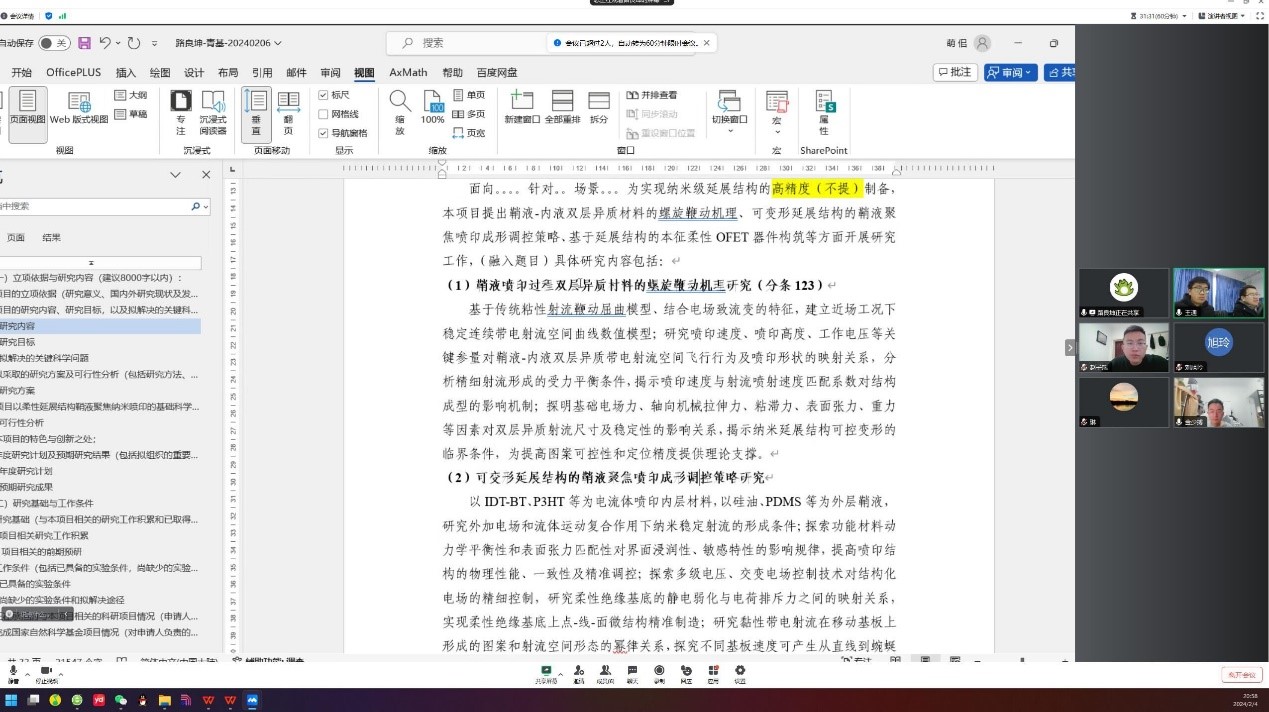The height and width of the screenshot is (712, 1269).
Task: Open the Undo history dropdown arrow
Action: (118, 43)
